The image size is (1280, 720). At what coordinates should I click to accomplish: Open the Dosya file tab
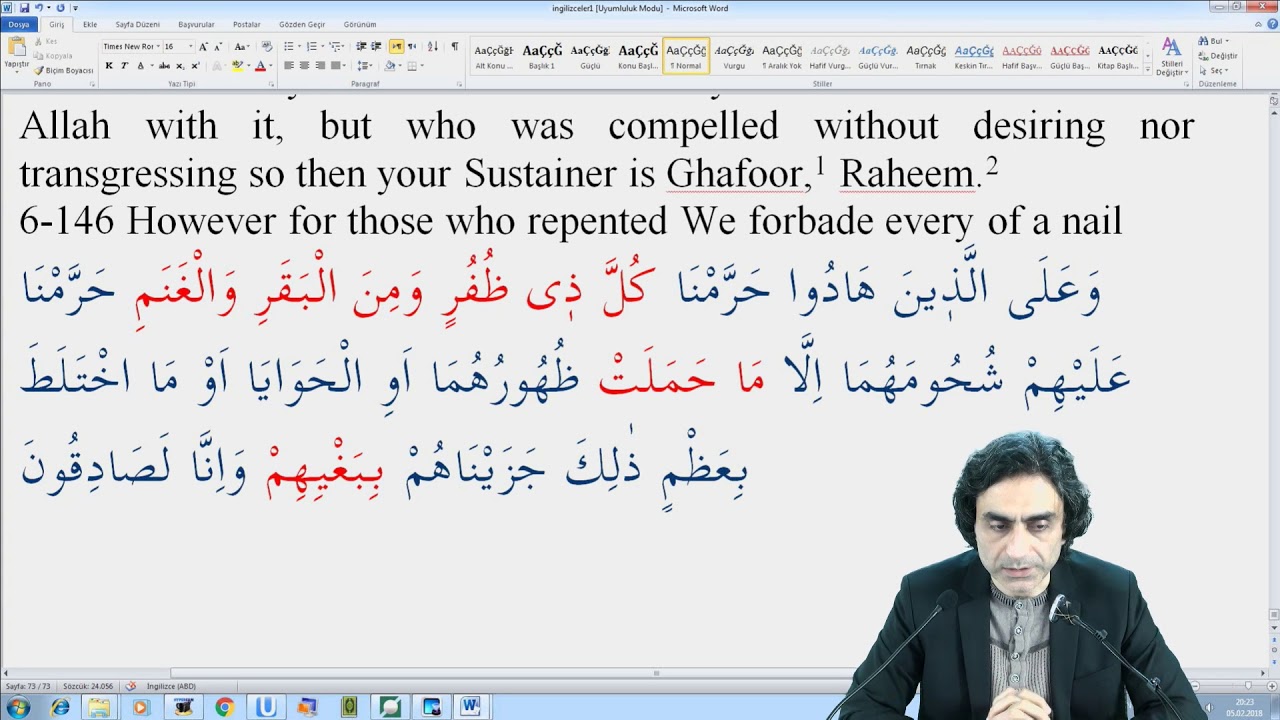click(x=19, y=24)
